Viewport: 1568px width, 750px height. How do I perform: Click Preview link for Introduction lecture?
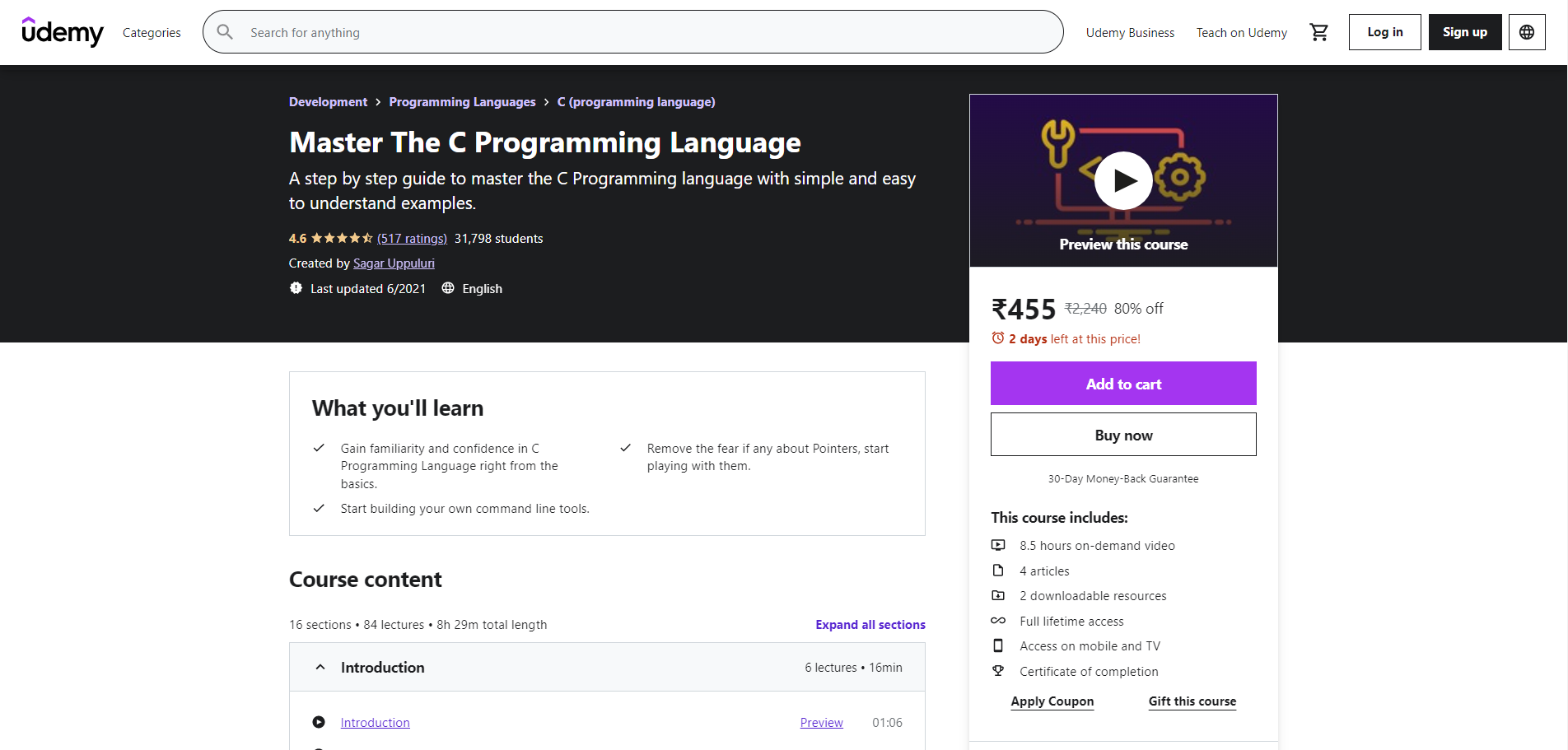(x=821, y=723)
